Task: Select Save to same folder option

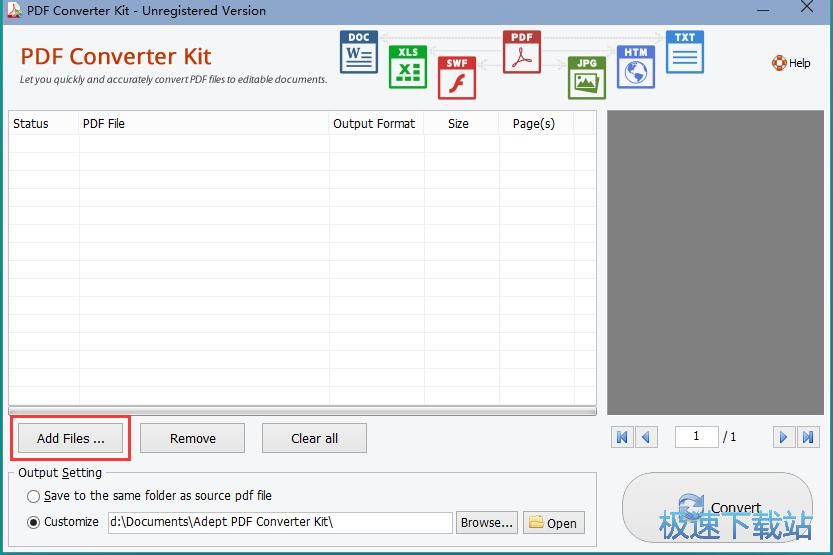Action: [149, 496]
